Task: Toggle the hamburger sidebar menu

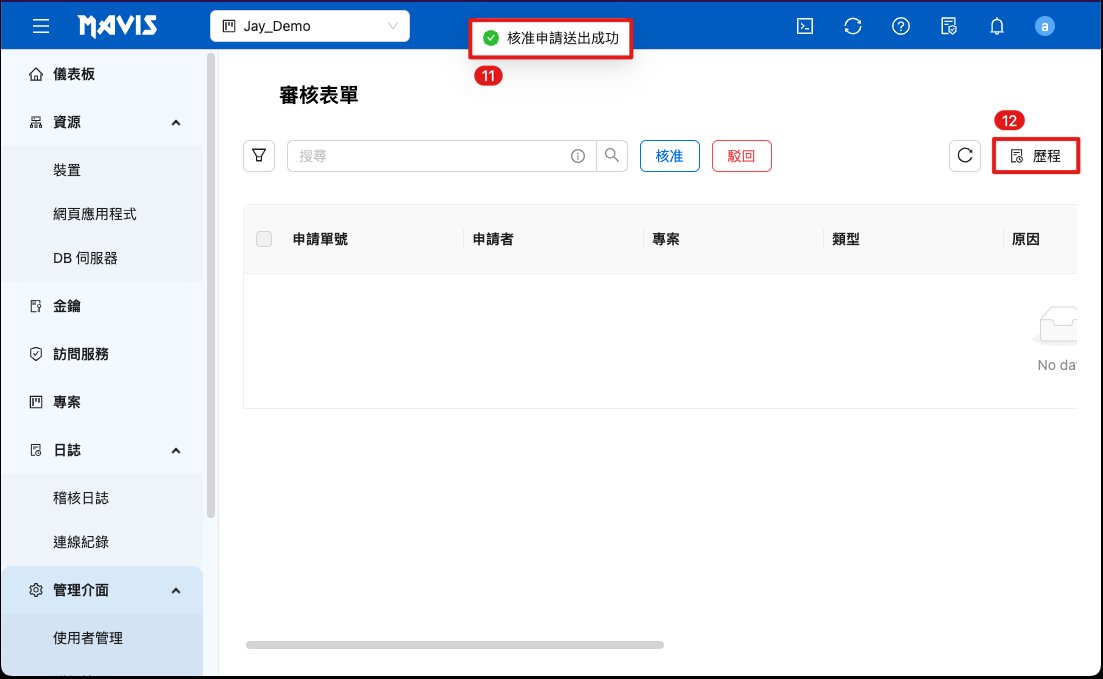Action: pos(41,26)
